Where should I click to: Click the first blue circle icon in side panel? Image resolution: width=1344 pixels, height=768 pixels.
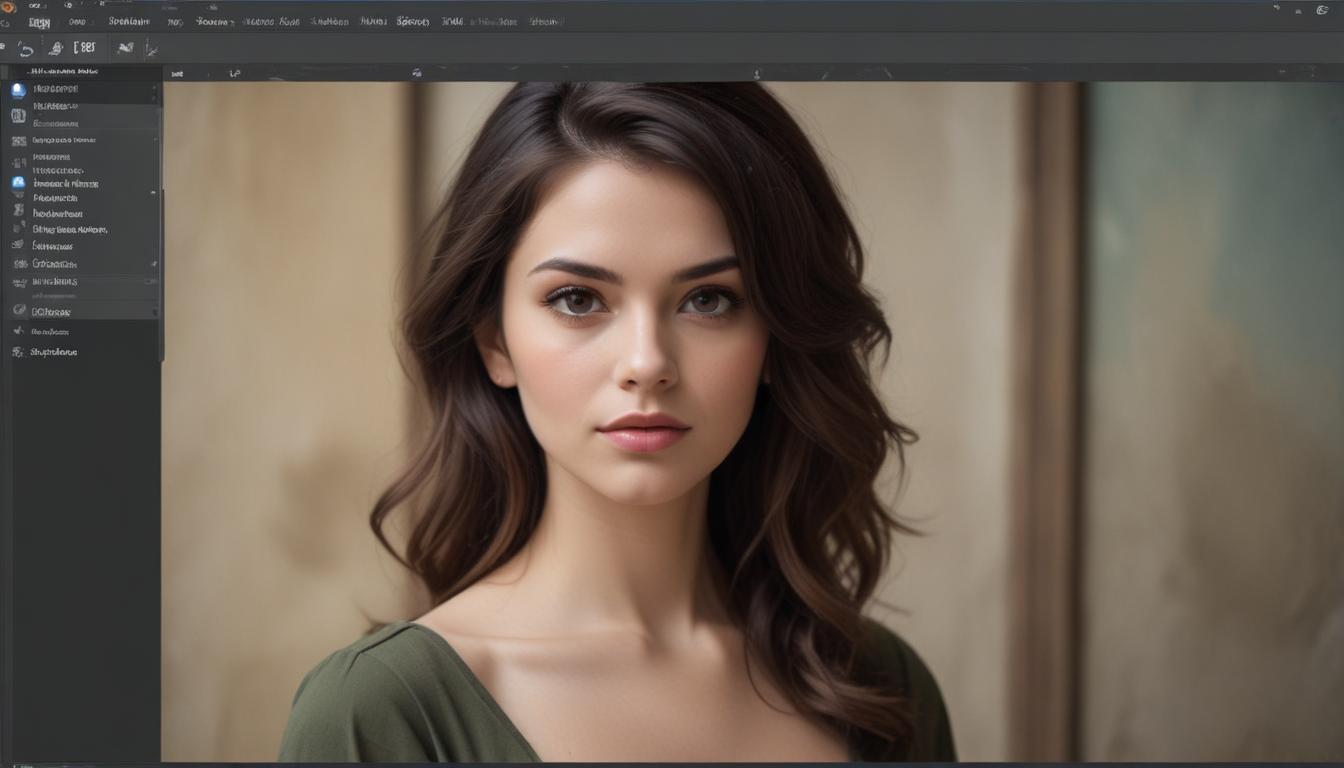coord(18,90)
